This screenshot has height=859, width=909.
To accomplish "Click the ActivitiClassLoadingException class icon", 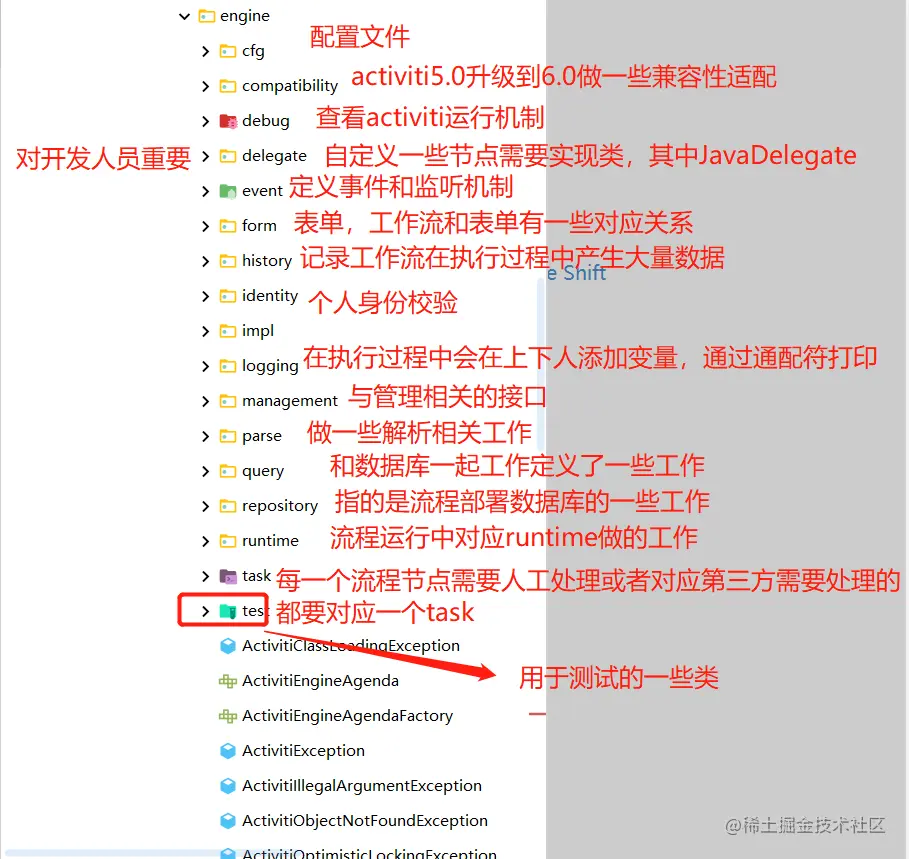I will click(x=228, y=646).
